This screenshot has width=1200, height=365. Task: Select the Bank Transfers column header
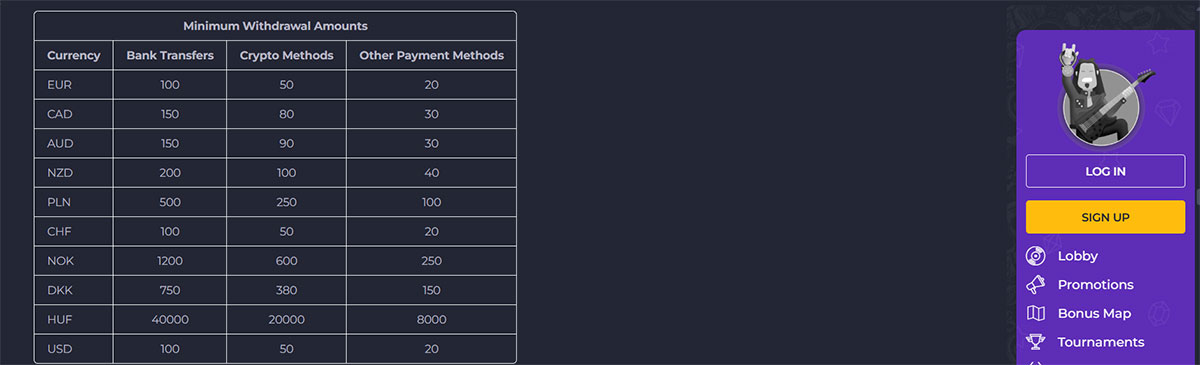click(170, 56)
